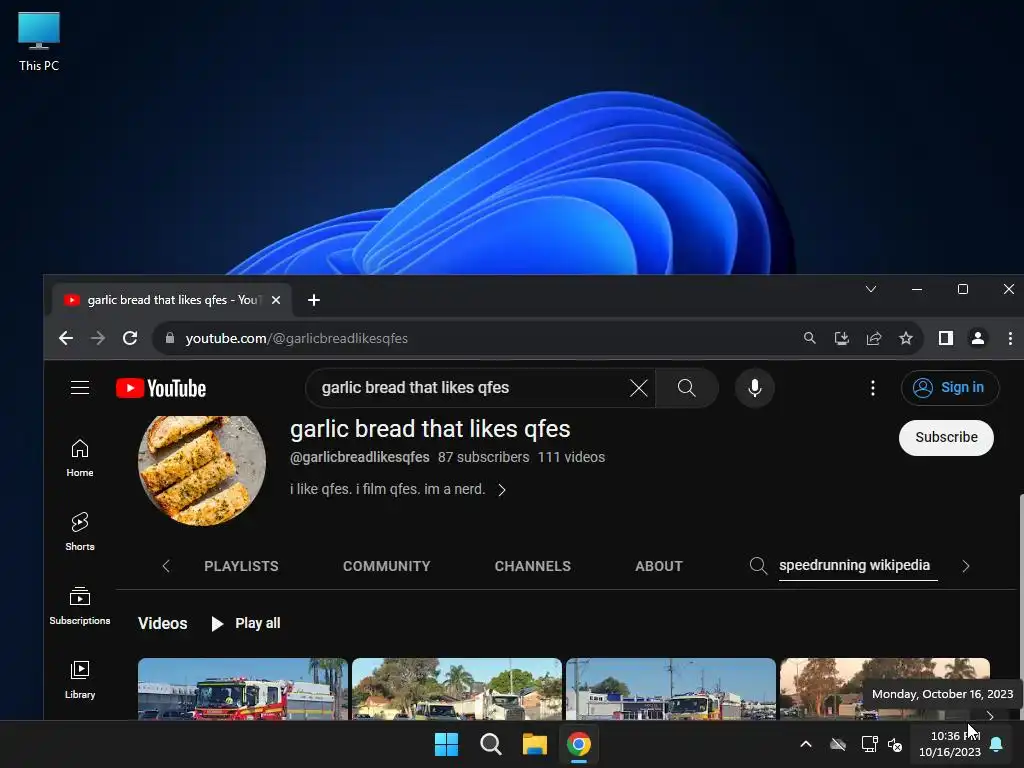Screen dimensions: 1024x768
Task: Open Chrome tab search dropdown arrow
Action: pyautogui.click(x=871, y=289)
